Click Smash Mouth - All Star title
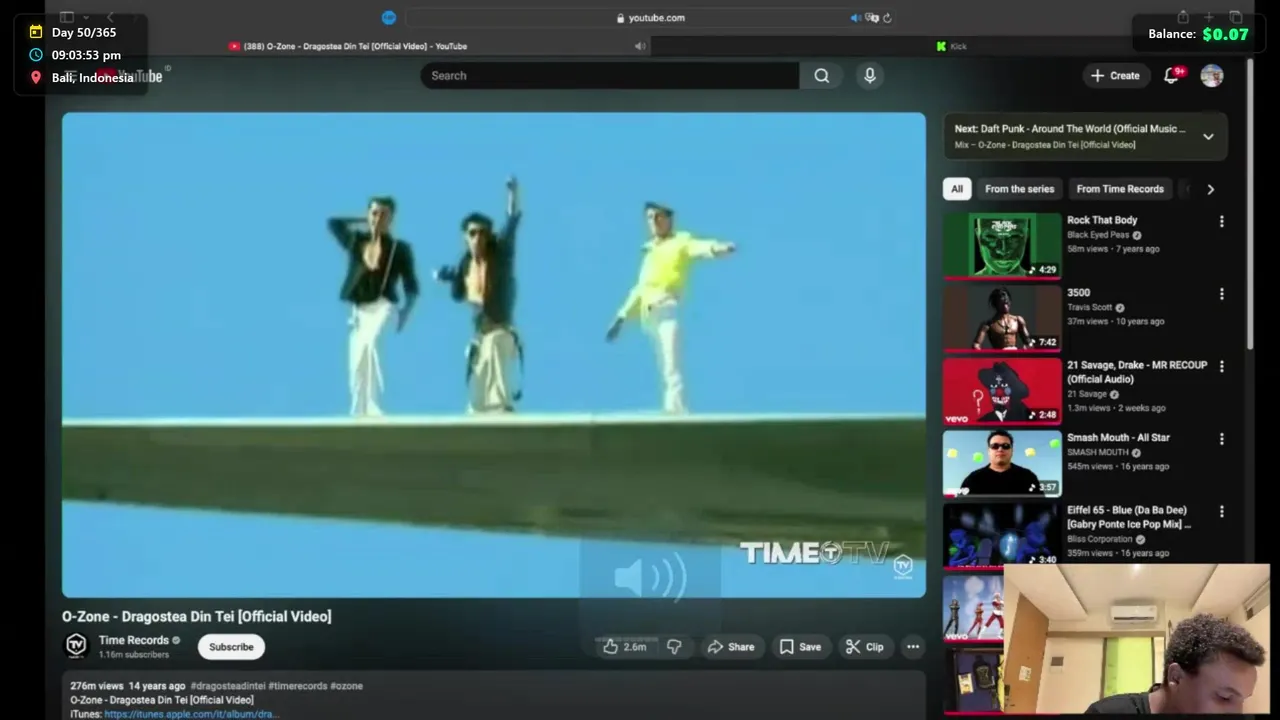 (1118, 438)
